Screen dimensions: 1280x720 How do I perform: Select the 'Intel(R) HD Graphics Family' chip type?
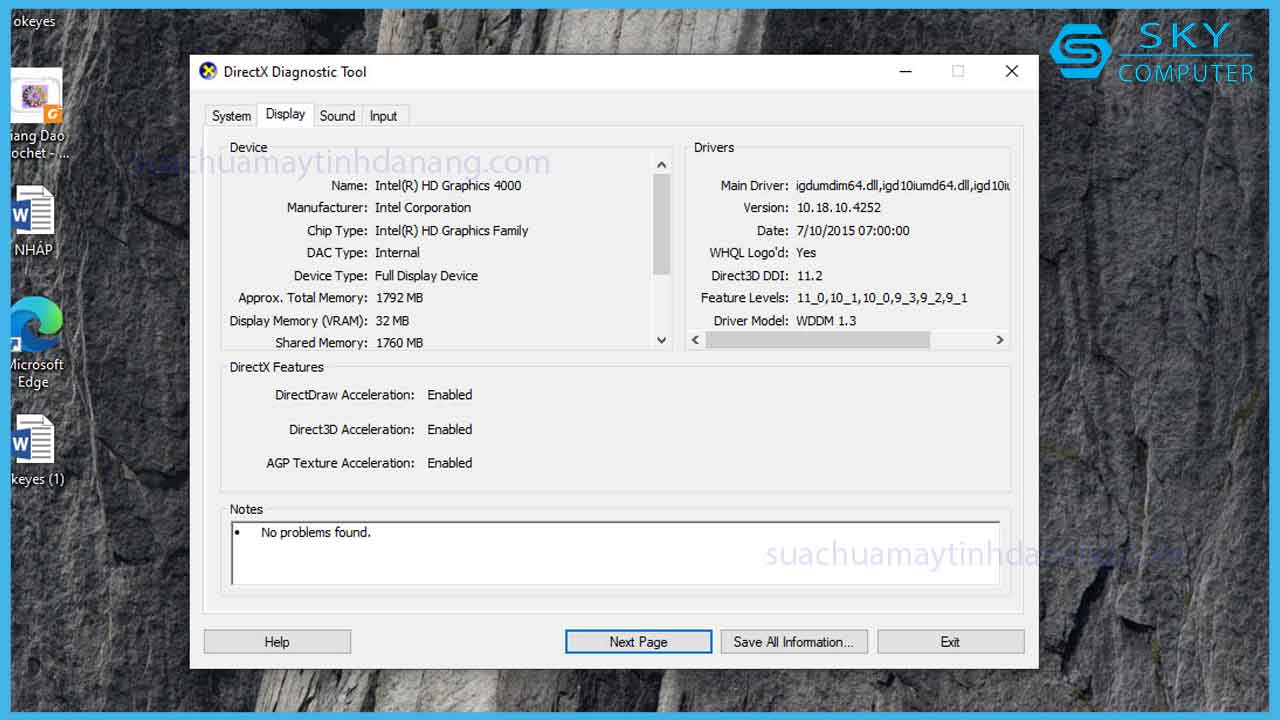pos(451,231)
